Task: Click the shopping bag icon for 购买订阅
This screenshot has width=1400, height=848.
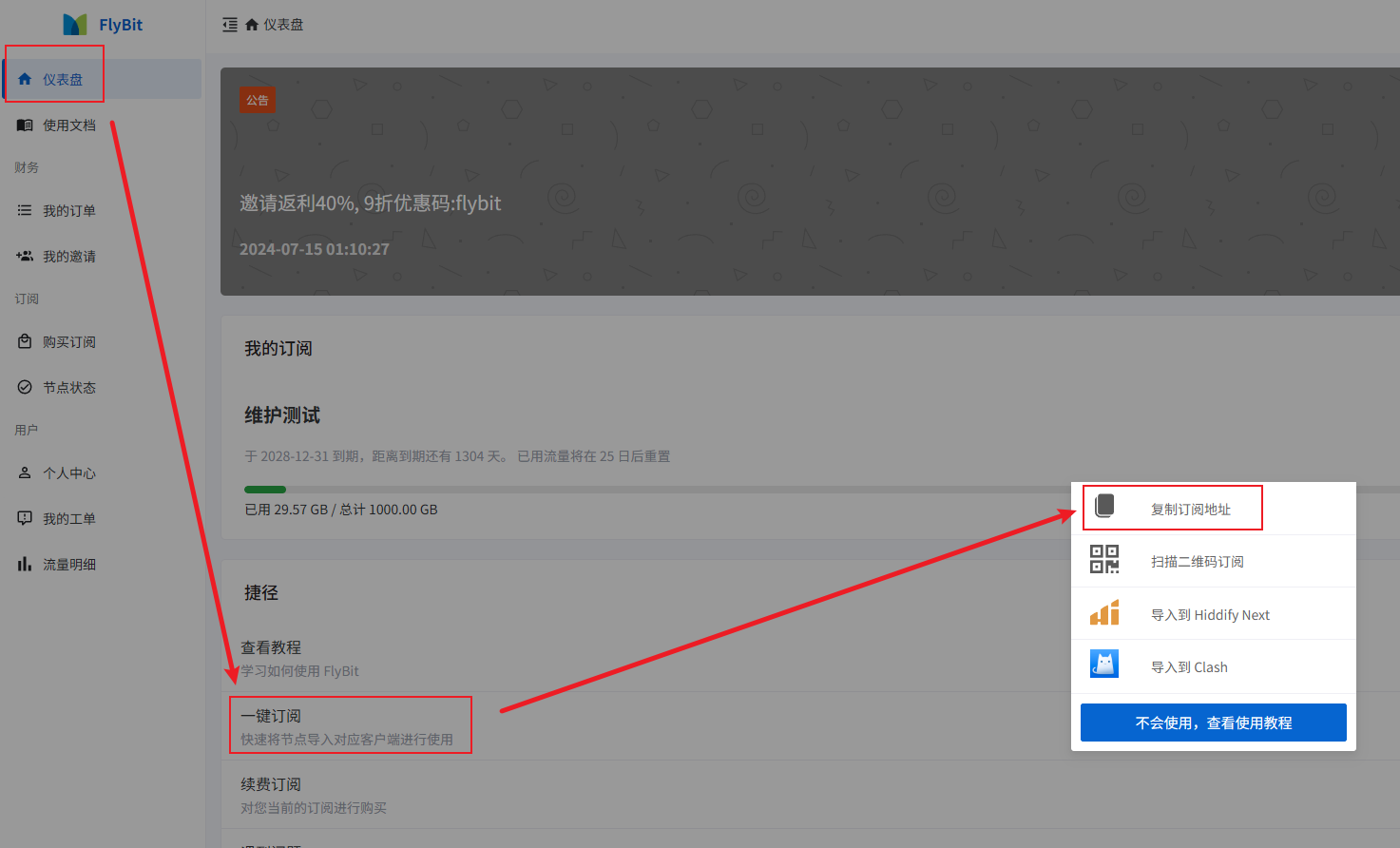Action: click(x=25, y=341)
